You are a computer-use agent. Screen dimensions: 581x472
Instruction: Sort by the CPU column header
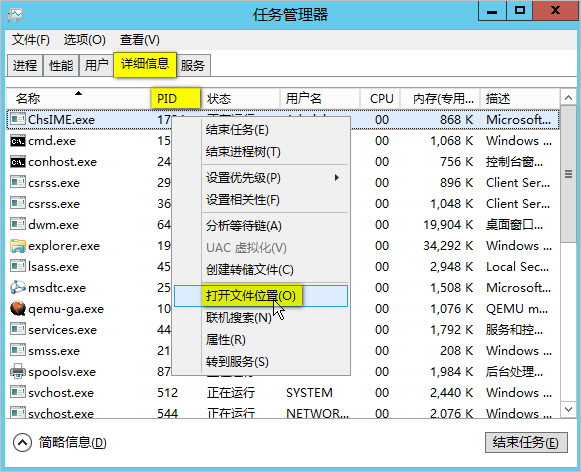click(381, 99)
